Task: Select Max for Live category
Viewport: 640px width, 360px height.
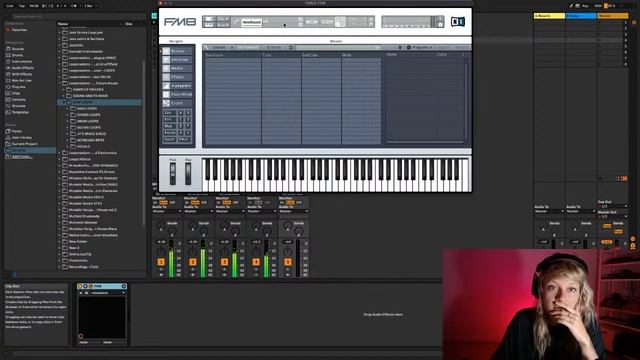Action: pyautogui.click(x=19, y=80)
